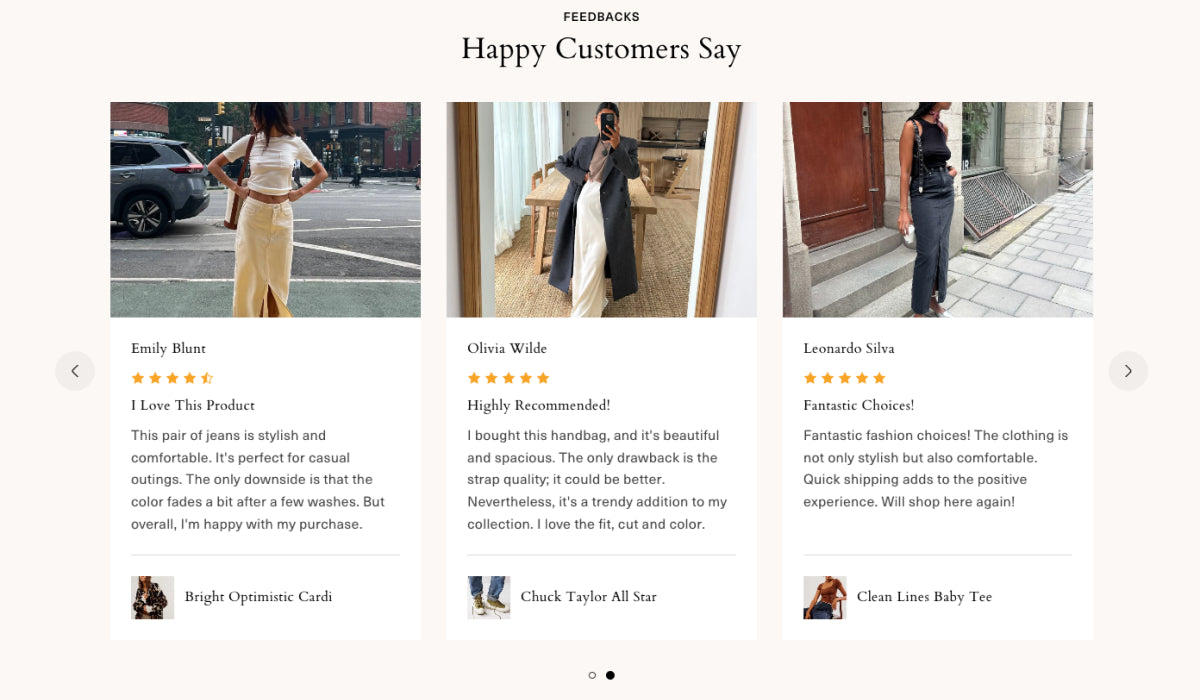Click the previous slide arrow button

click(75, 371)
